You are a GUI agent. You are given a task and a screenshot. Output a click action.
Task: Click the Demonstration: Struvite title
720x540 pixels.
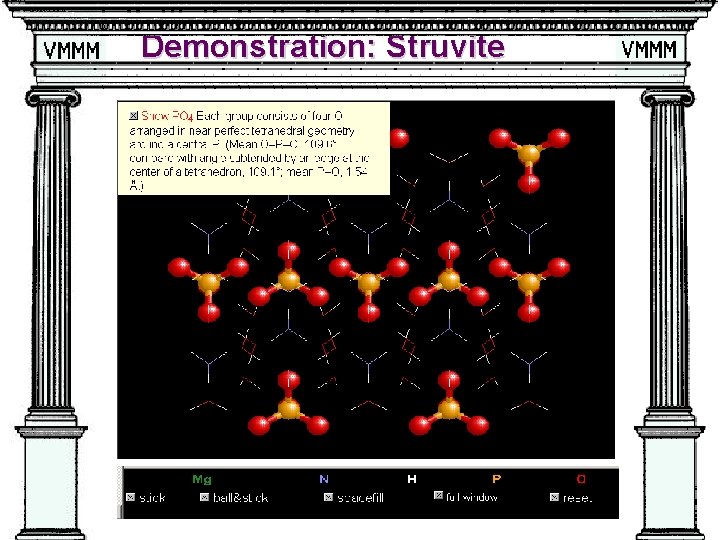(323, 46)
